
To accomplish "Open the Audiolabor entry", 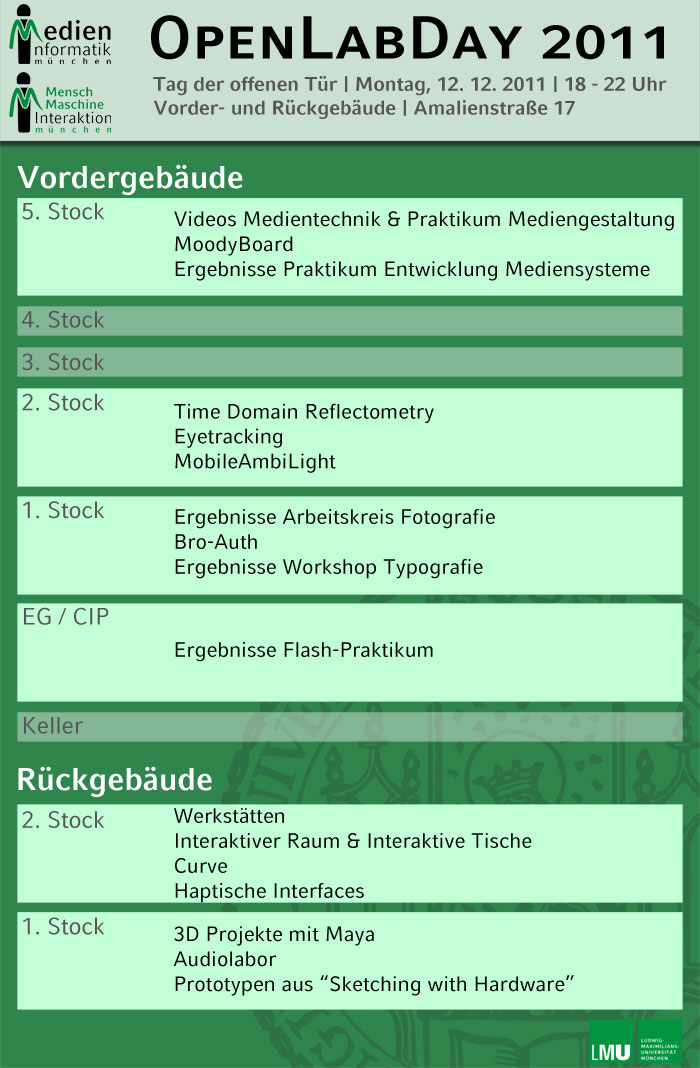I will point(225,960).
